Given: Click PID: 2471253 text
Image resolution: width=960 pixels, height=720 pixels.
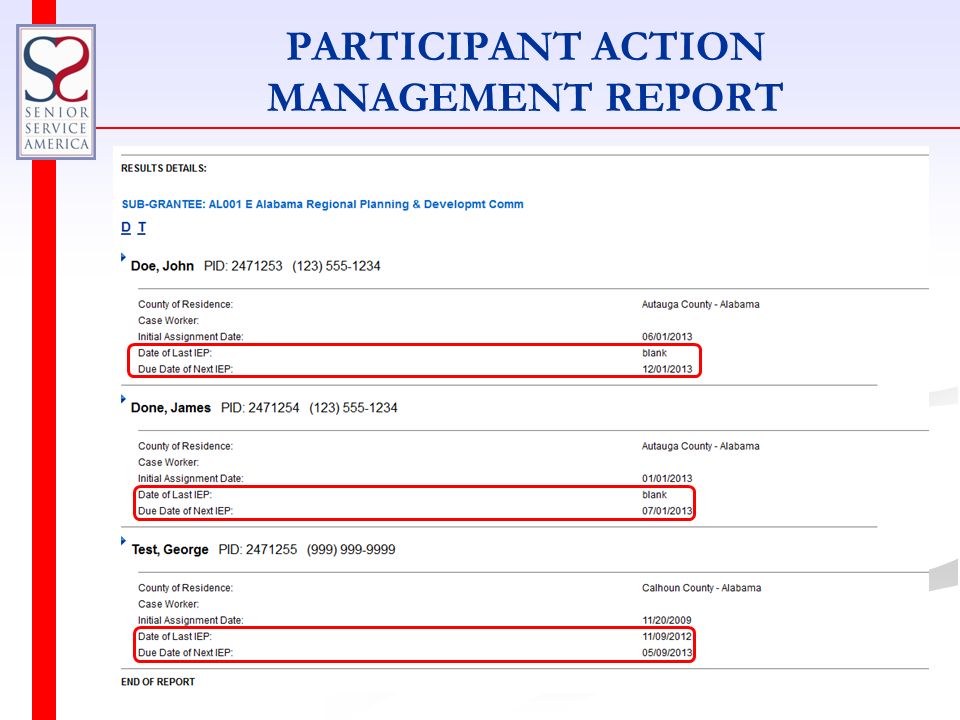Looking at the screenshot, I should [243, 266].
